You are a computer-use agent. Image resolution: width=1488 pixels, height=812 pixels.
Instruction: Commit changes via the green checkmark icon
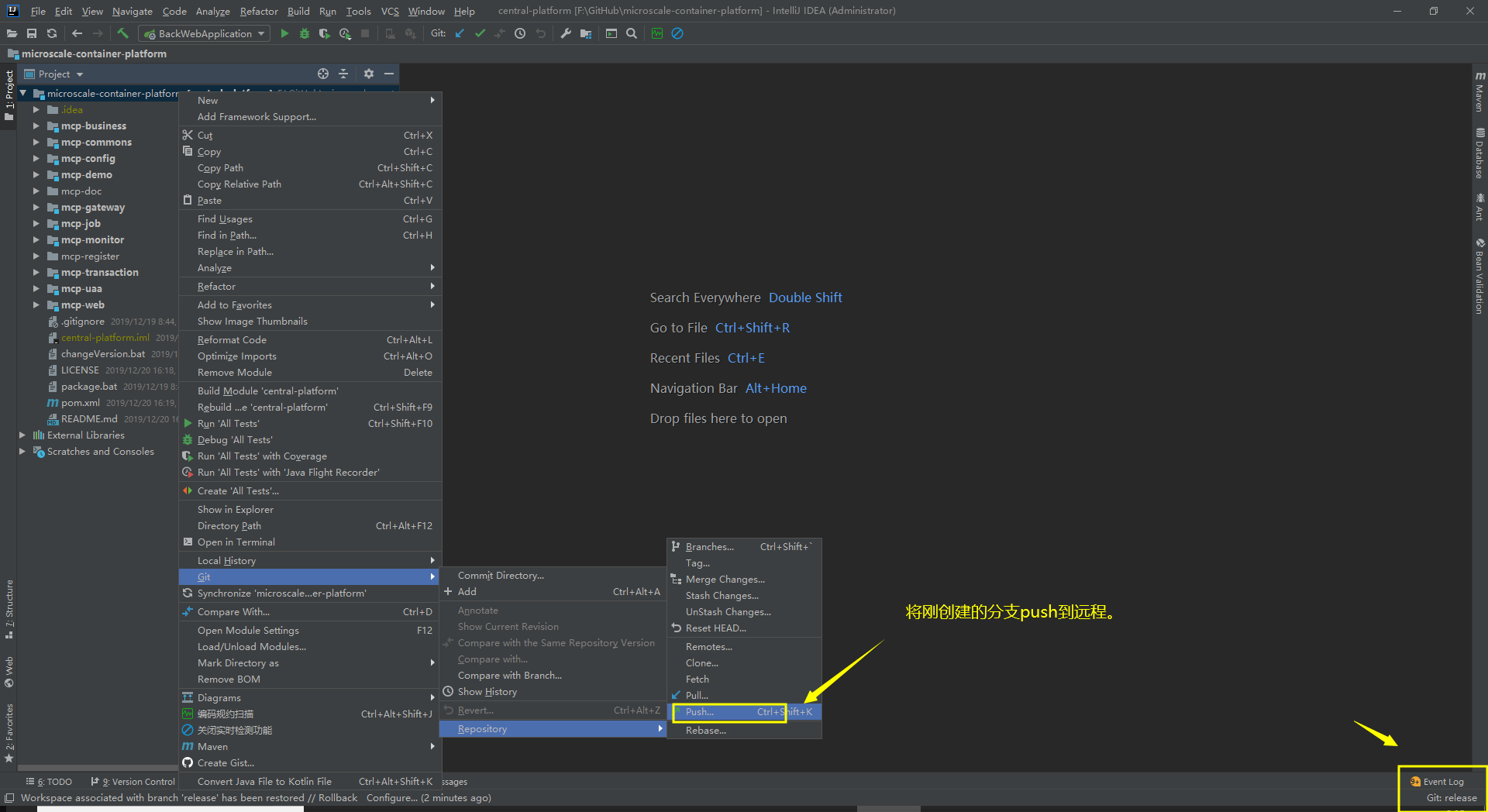480,33
